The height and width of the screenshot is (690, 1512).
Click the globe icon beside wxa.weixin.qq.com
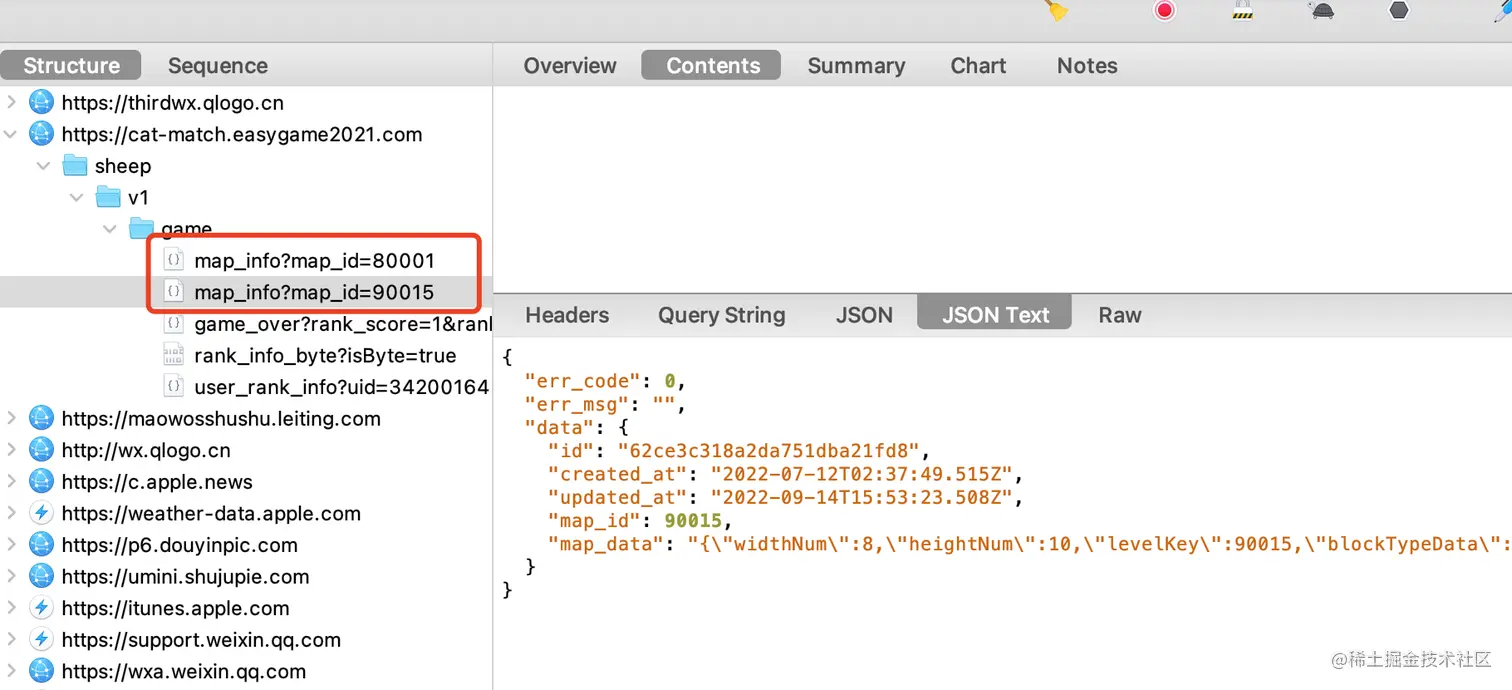[41, 671]
